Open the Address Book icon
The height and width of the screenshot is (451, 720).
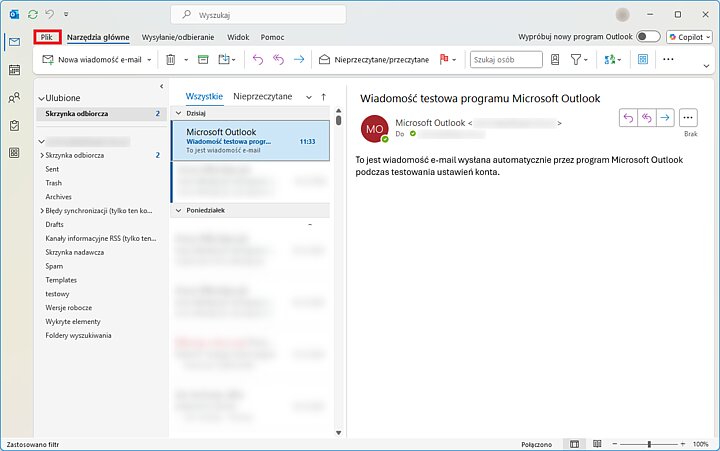point(555,60)
